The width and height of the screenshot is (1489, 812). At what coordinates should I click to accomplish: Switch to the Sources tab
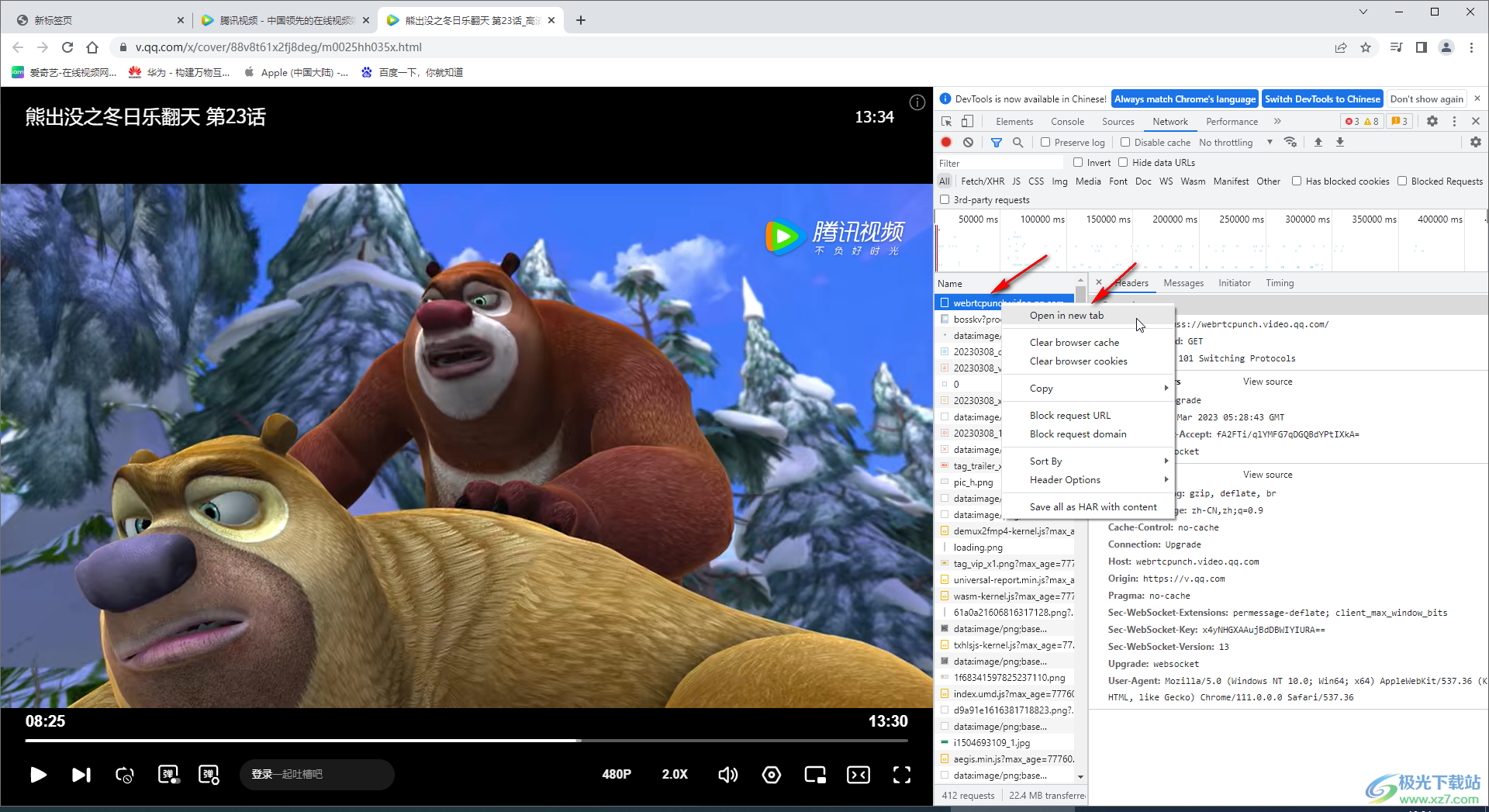tap(1118, 122)
